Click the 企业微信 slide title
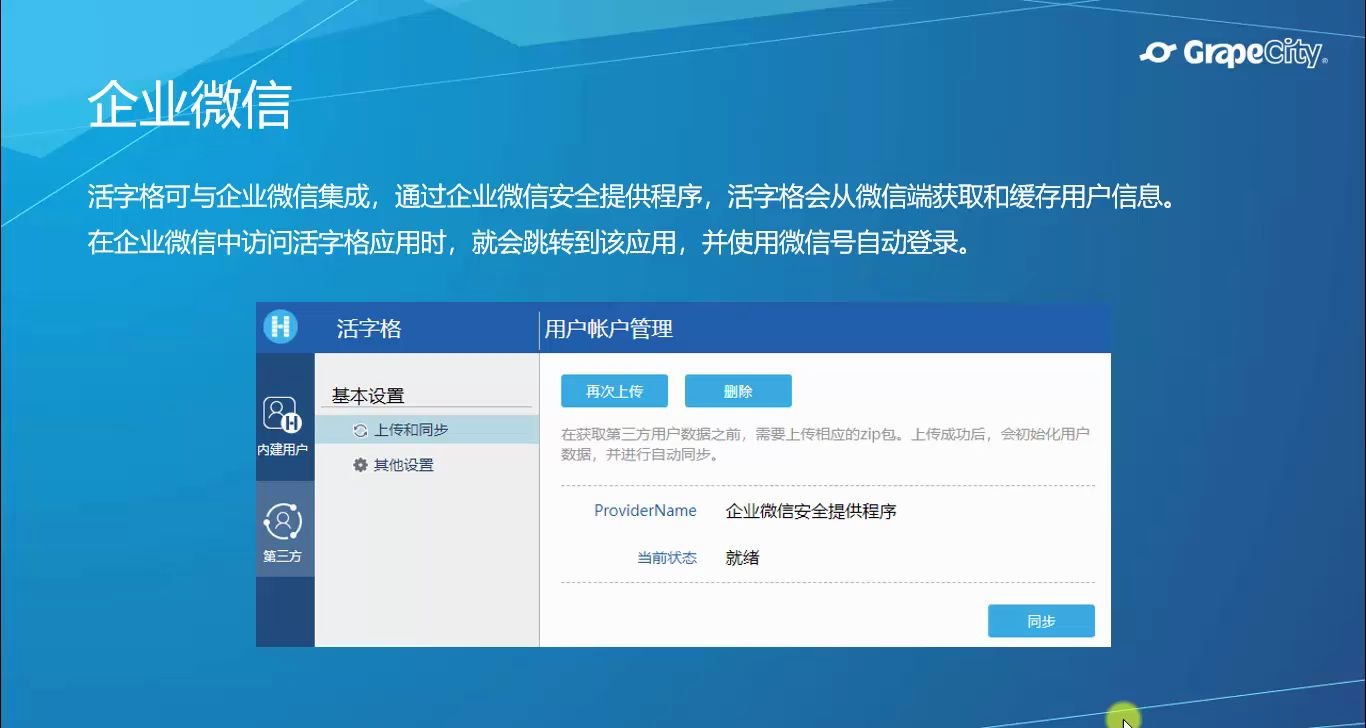 (190, 106)
